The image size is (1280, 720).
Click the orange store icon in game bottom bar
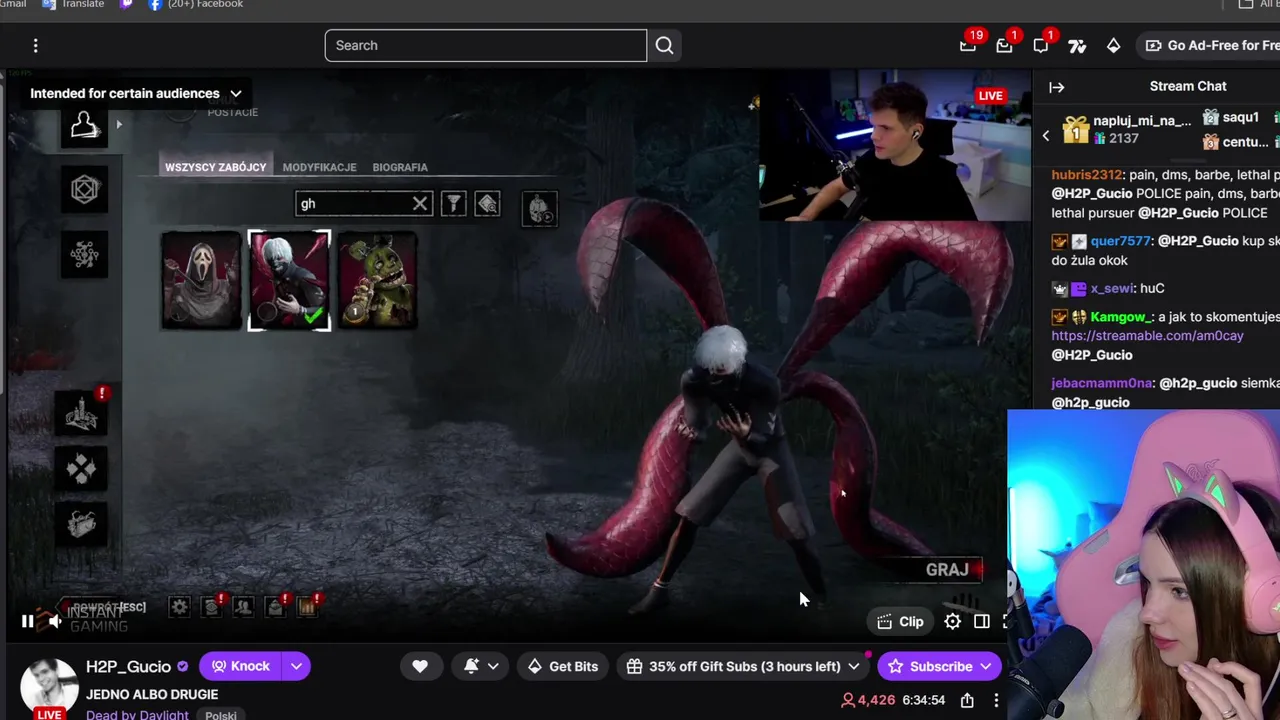point(307,605)
